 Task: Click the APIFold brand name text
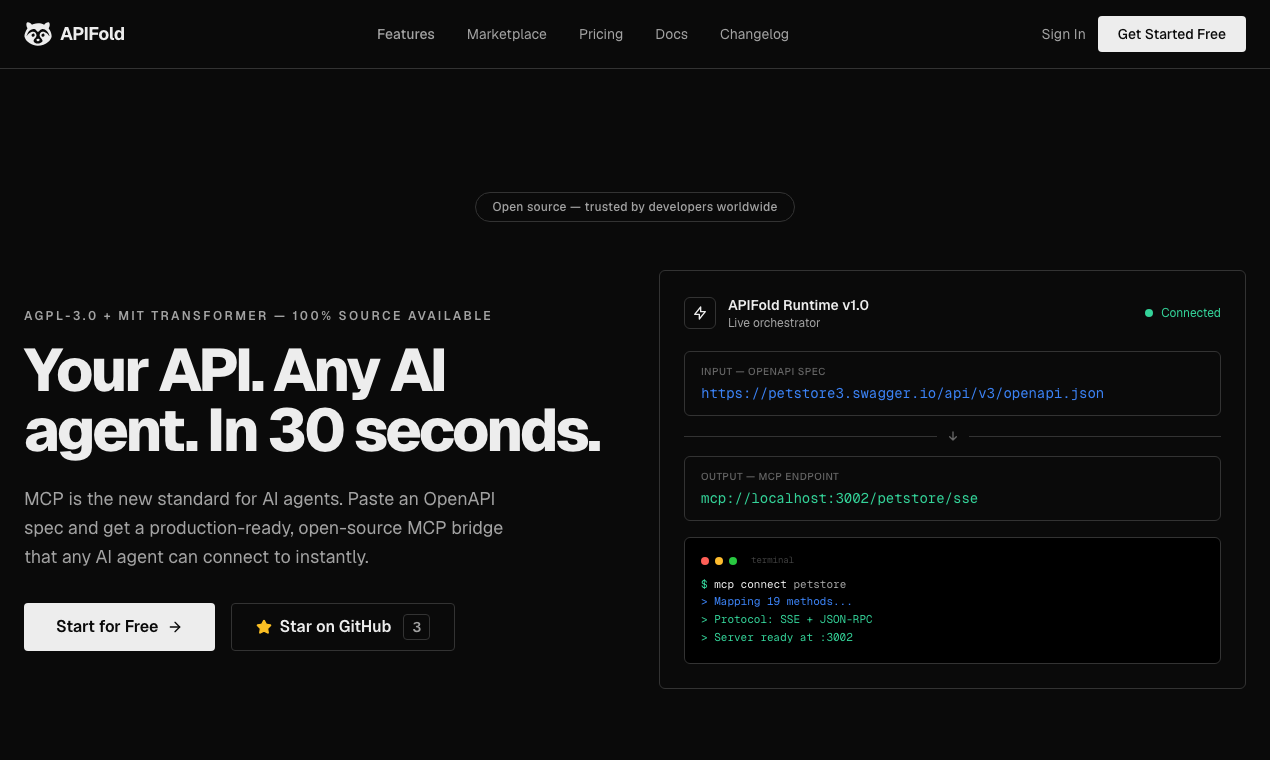pyautogui.click(x=92, y=34)
